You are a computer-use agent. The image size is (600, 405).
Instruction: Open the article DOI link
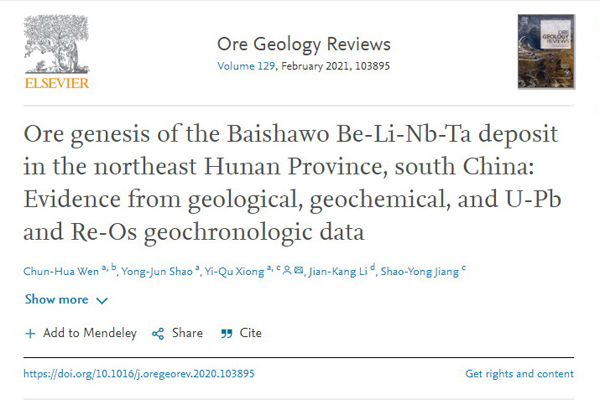(140, 373)
